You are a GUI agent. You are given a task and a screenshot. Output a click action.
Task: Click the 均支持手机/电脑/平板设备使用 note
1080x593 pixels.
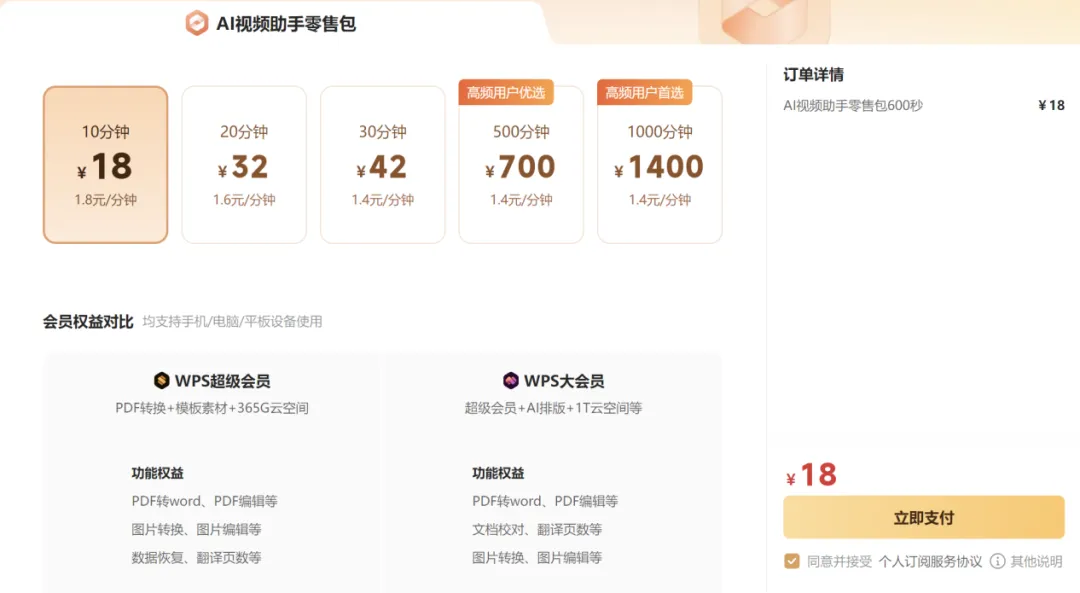click(x=232, y=322)
